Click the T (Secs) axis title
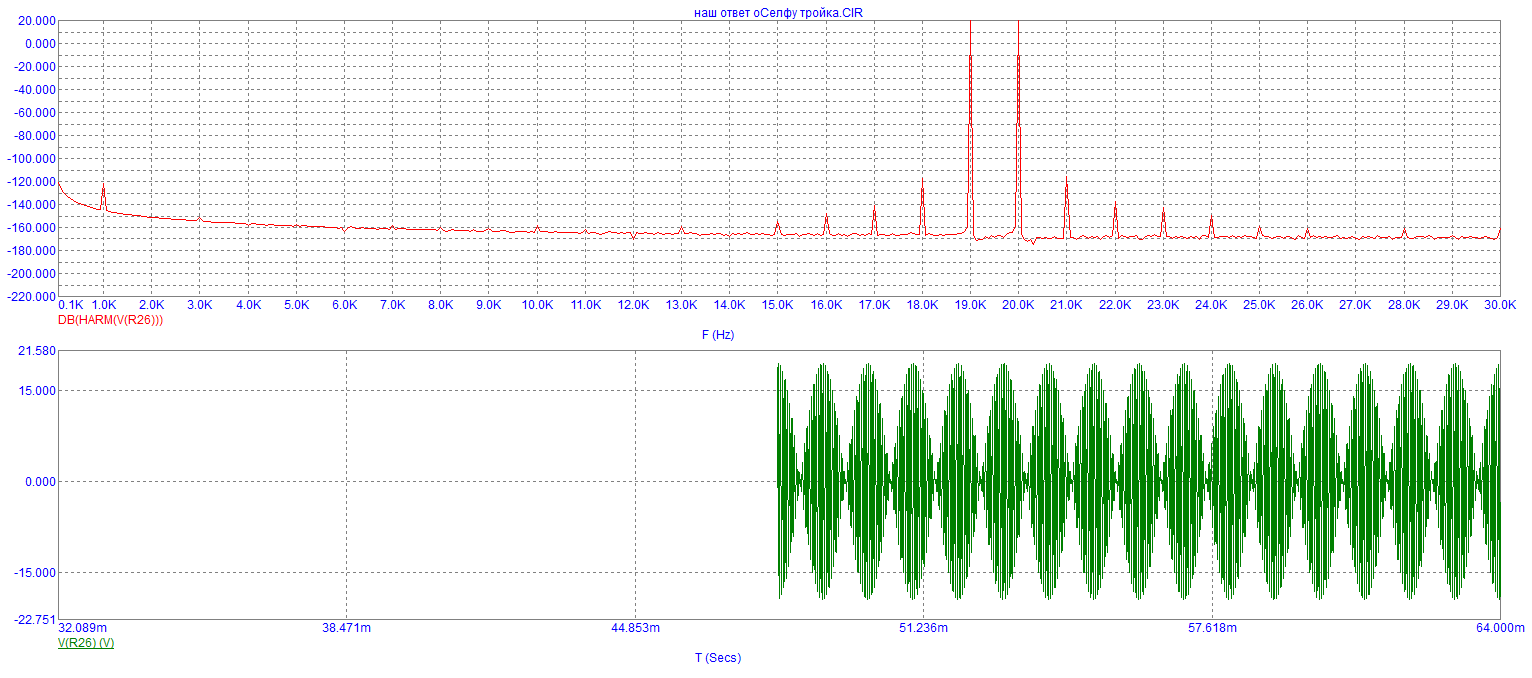Screen dimensions: 1532x678 point(718,657)
